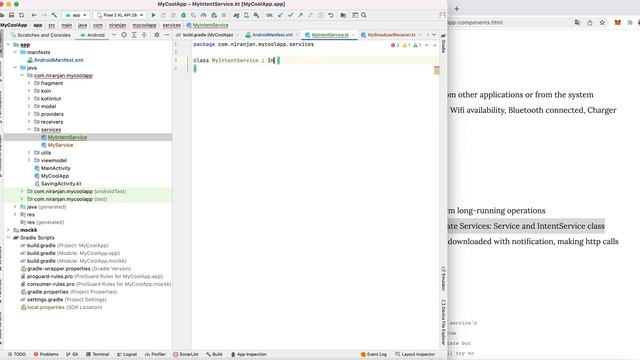Screen dimensions: 640x360
Task: Open the Event Log panel
Action: tap(373, 354)
